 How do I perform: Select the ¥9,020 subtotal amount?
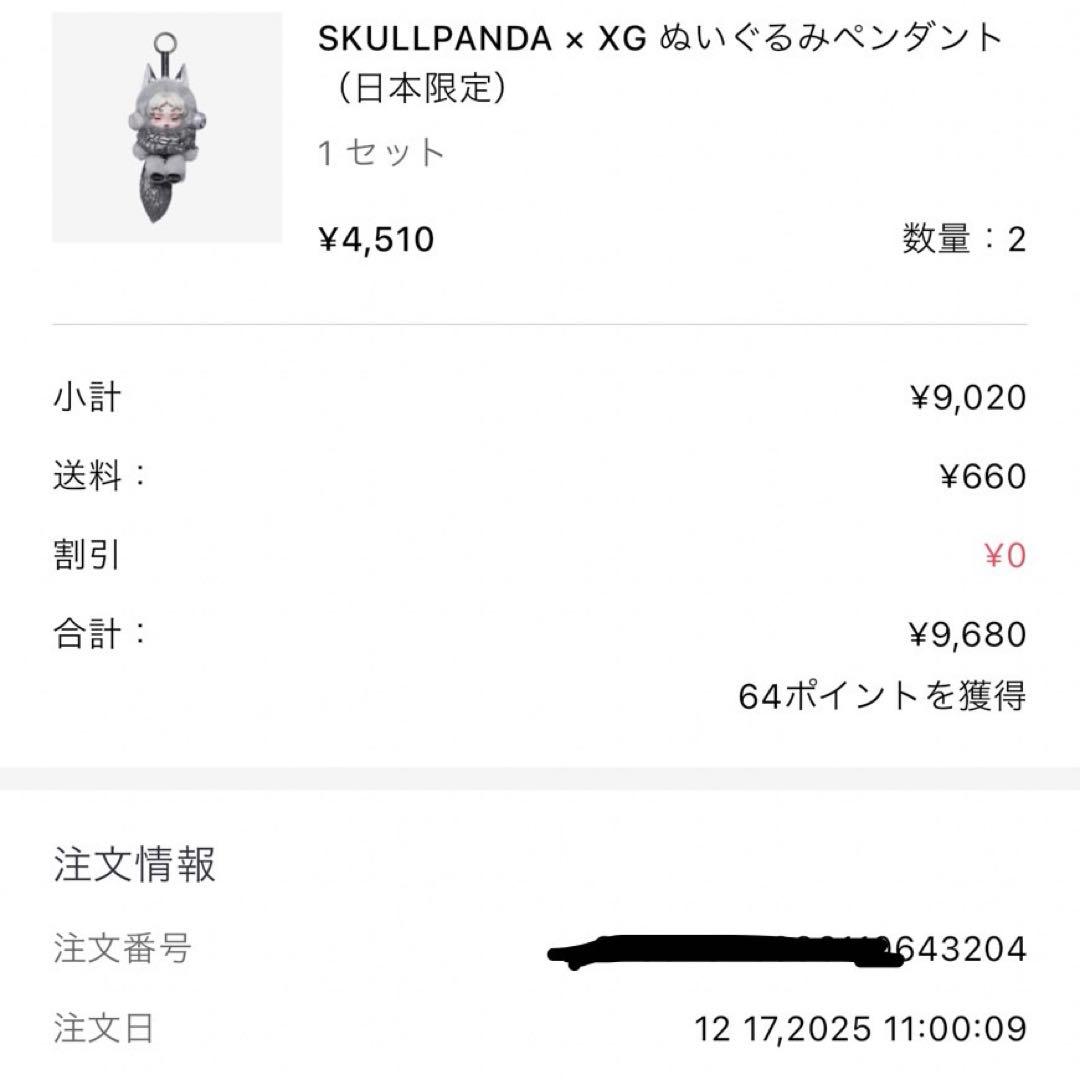coord(966,397)
